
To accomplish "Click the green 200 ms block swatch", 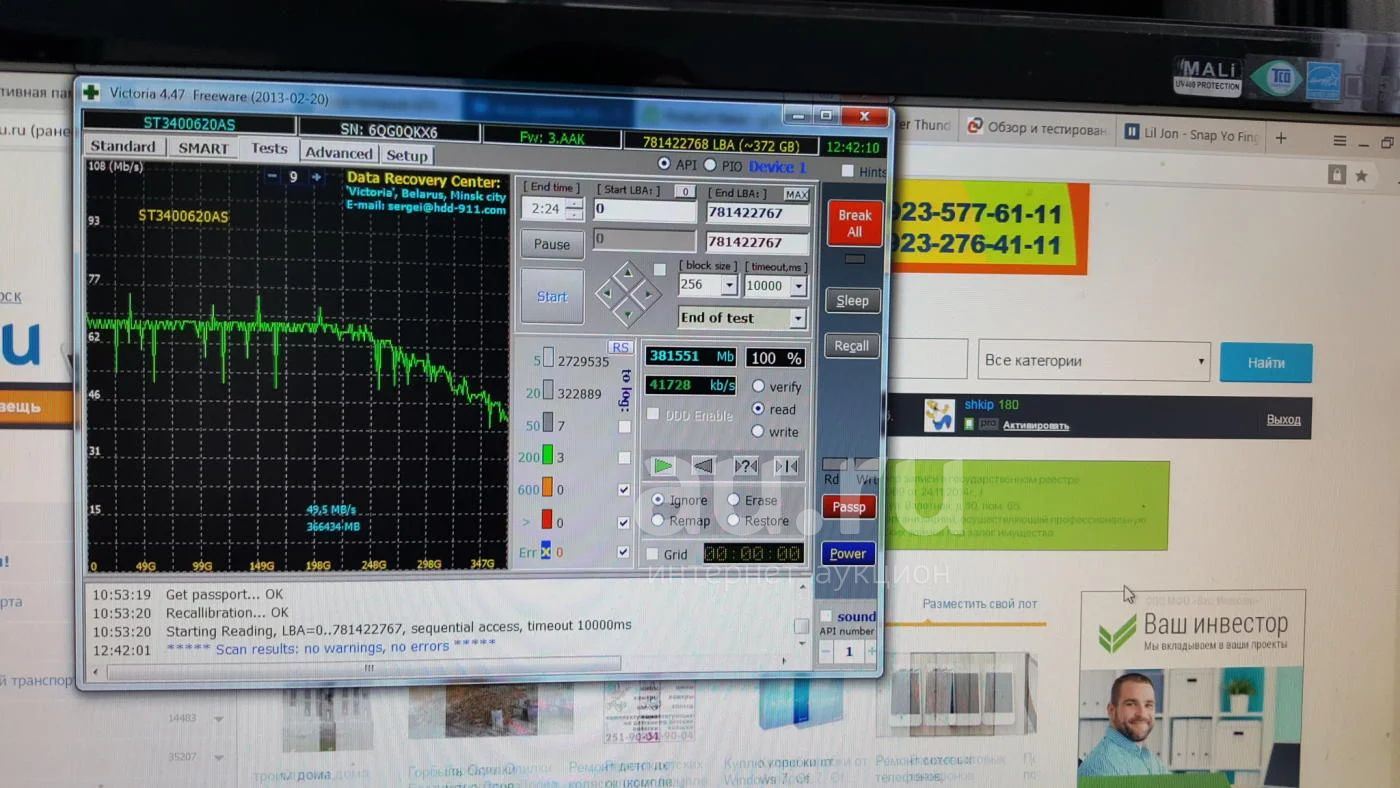I will pos(548,456).
